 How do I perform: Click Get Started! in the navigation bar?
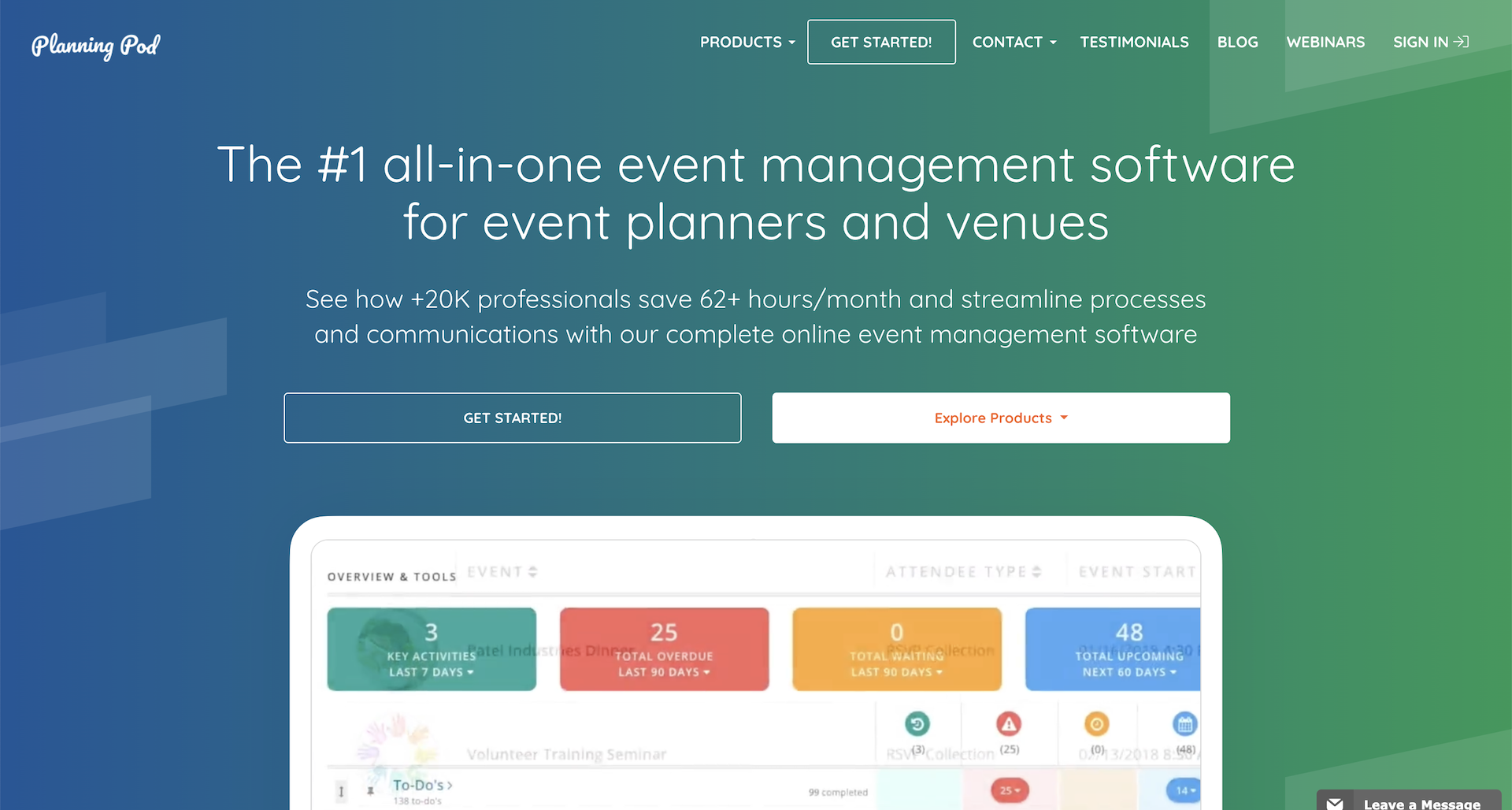[881, 42]
